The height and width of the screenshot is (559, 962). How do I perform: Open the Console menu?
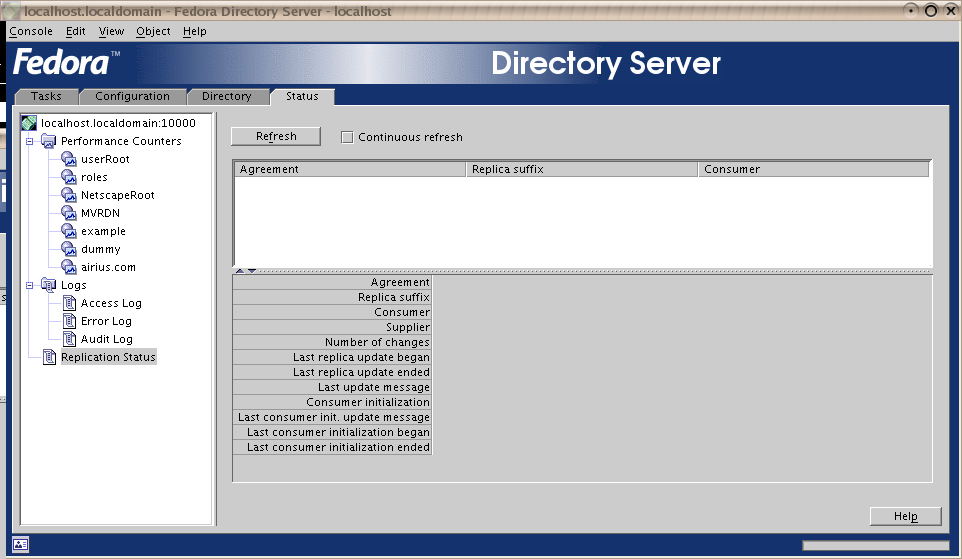(x=31, y=31)
